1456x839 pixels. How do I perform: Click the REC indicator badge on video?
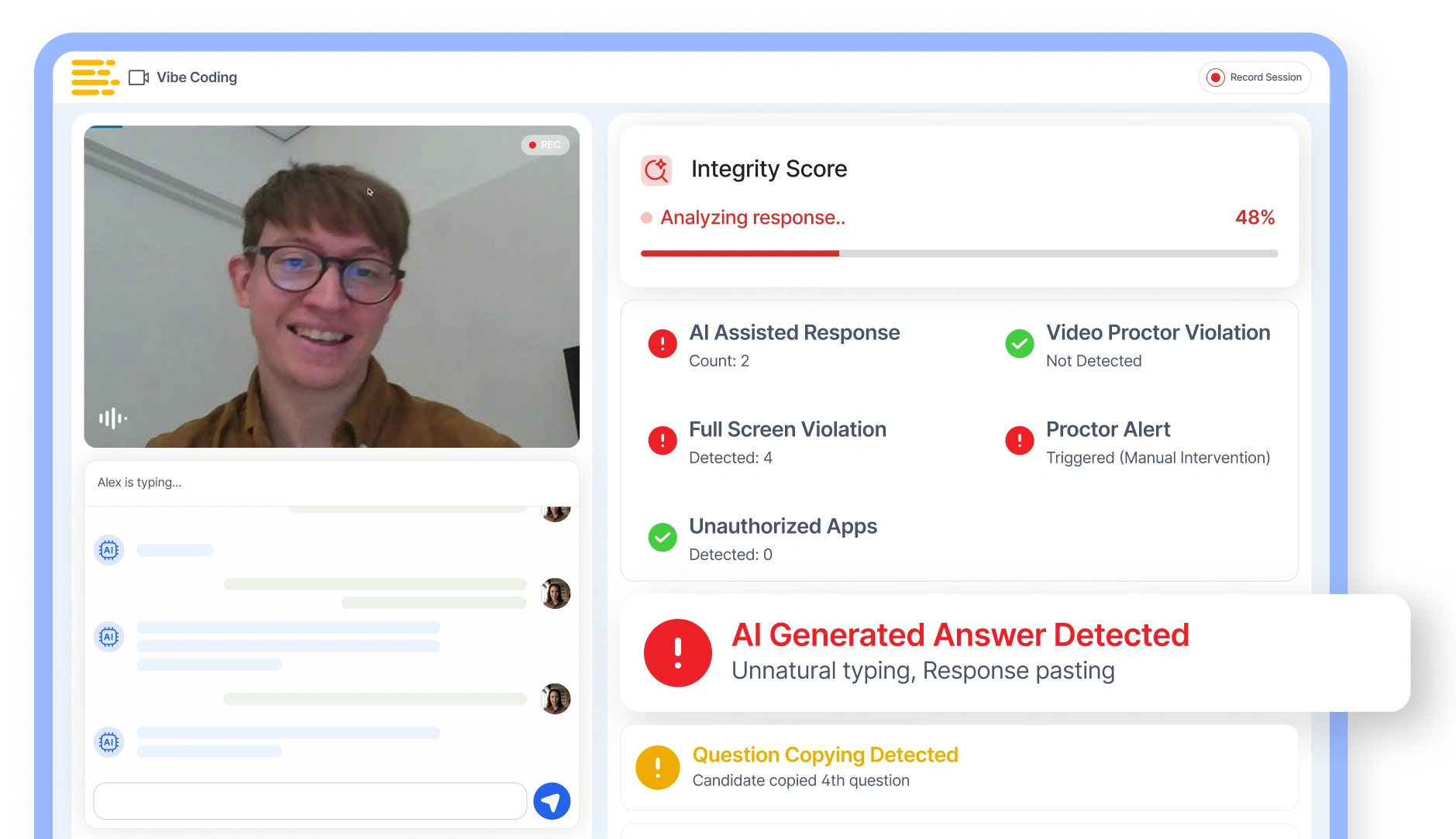tap(545, 145)
